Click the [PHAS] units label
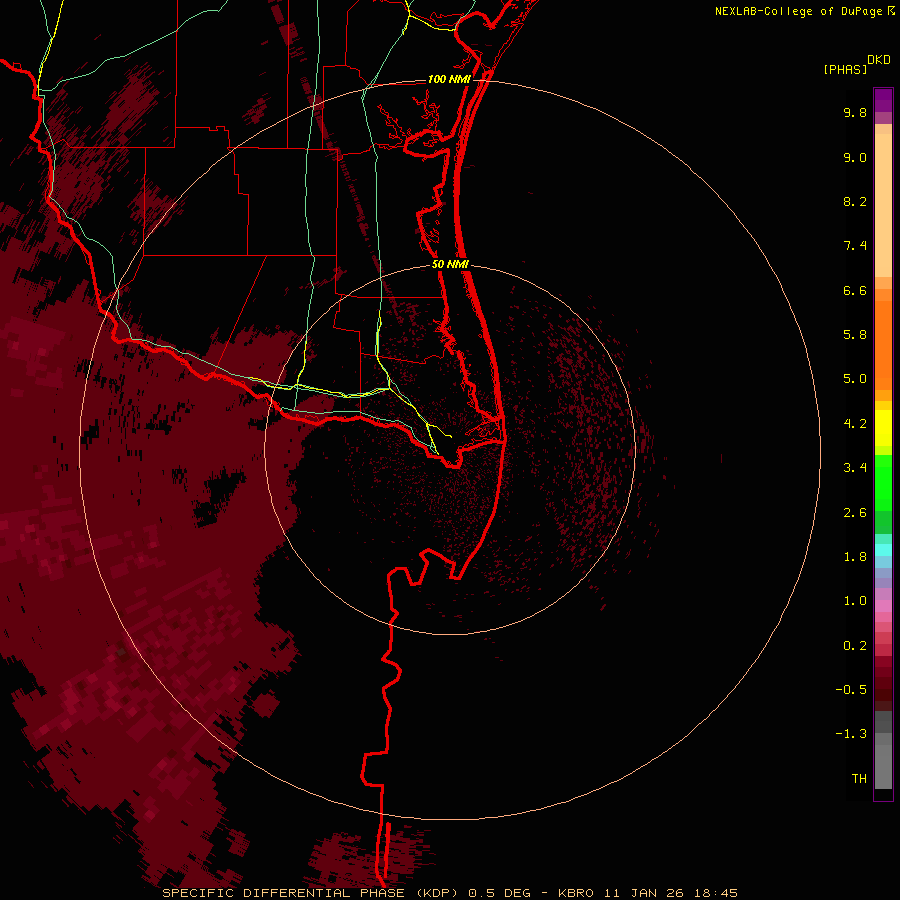The width and height of the screenshot is (900, 900). [x=845, y=69]
